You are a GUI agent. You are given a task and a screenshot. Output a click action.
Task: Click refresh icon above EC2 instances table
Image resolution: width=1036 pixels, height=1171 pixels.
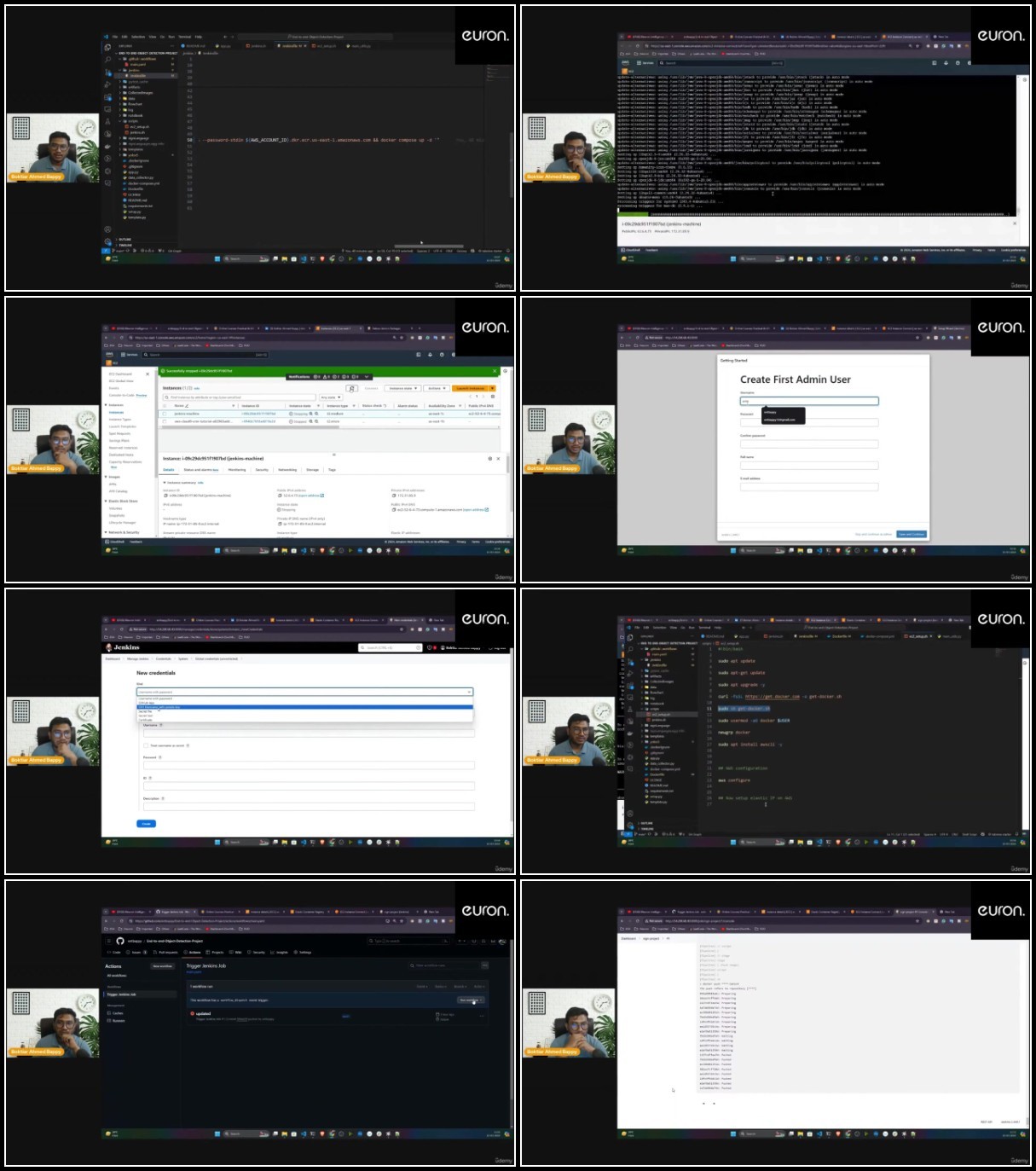[x=351, y=388]
